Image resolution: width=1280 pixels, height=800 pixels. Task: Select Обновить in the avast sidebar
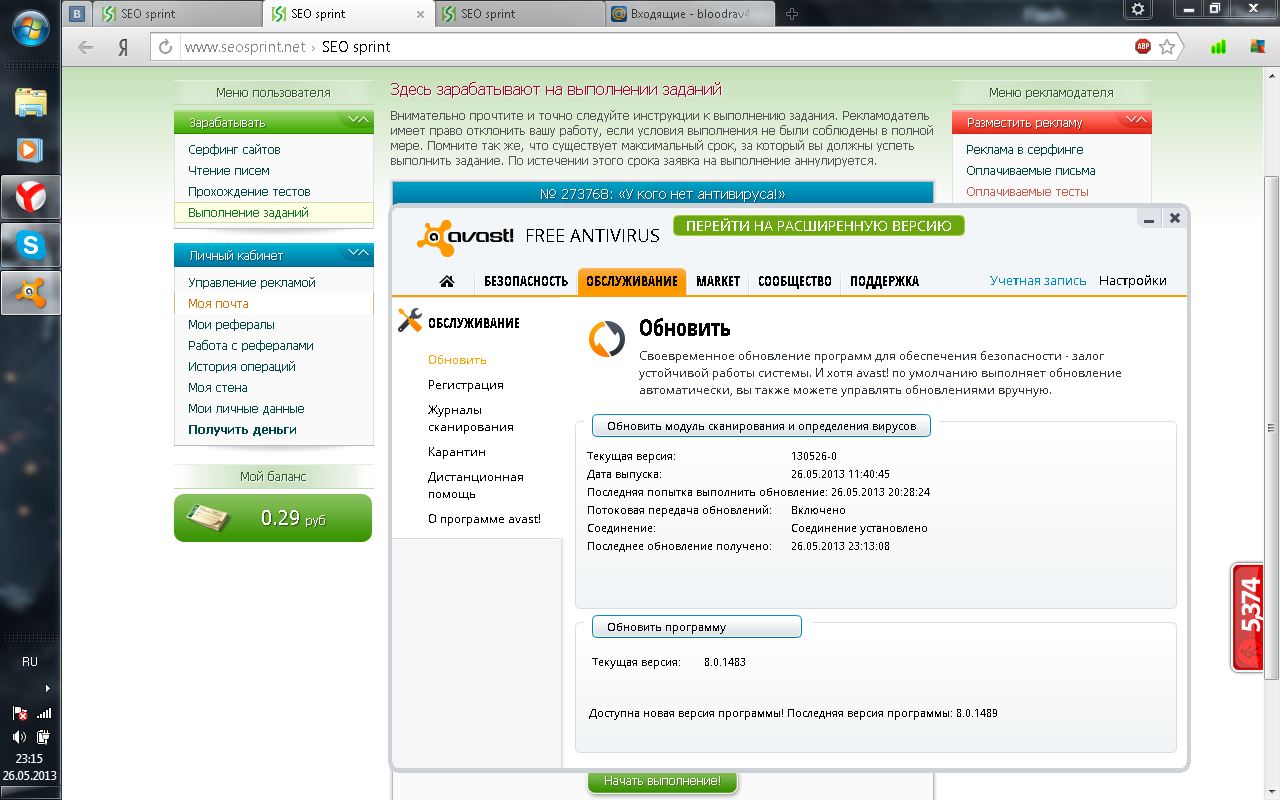(x=457, y=359)
